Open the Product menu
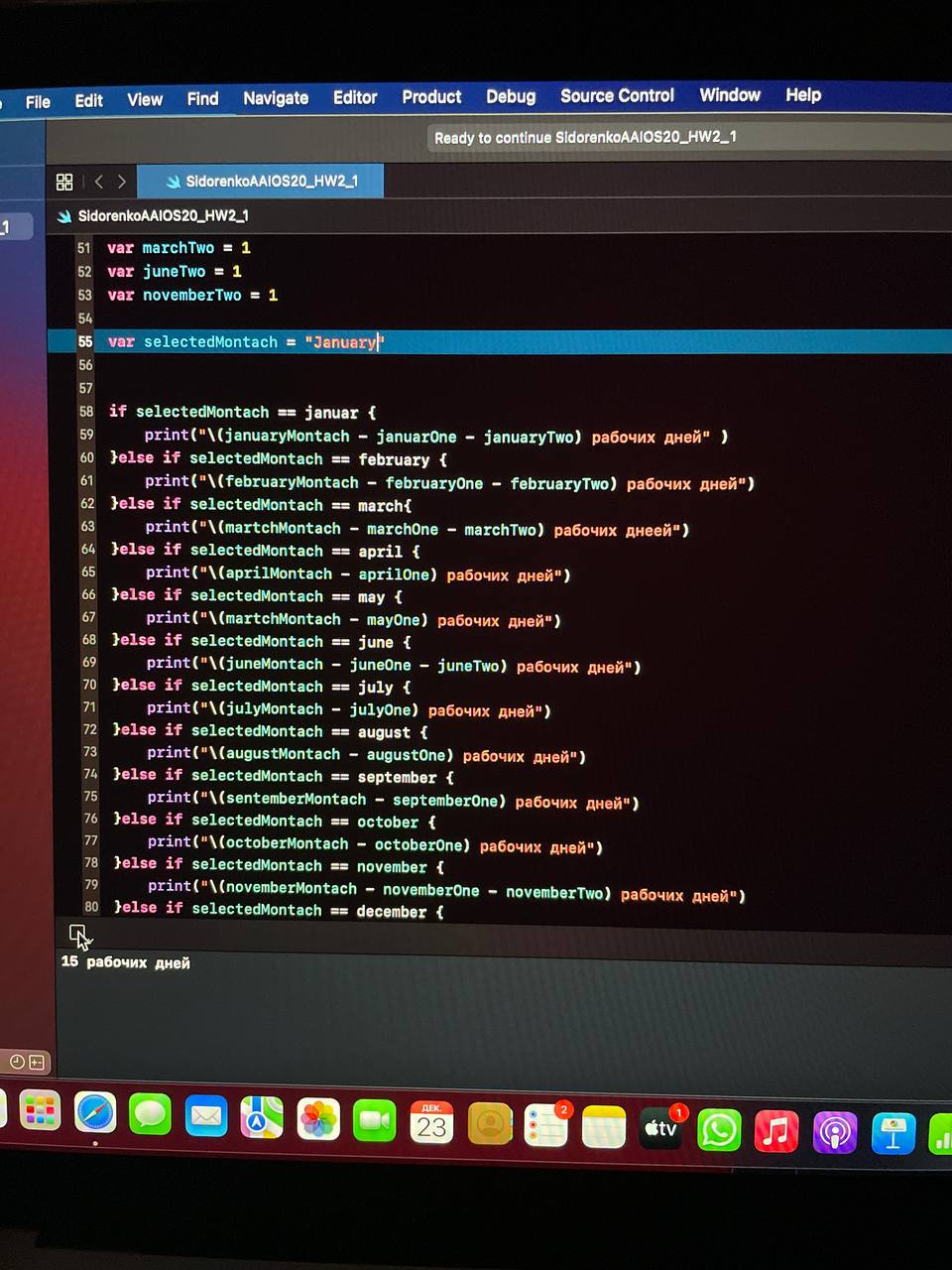The height and width of the screenshot is (1270, 952). (431, 96)
